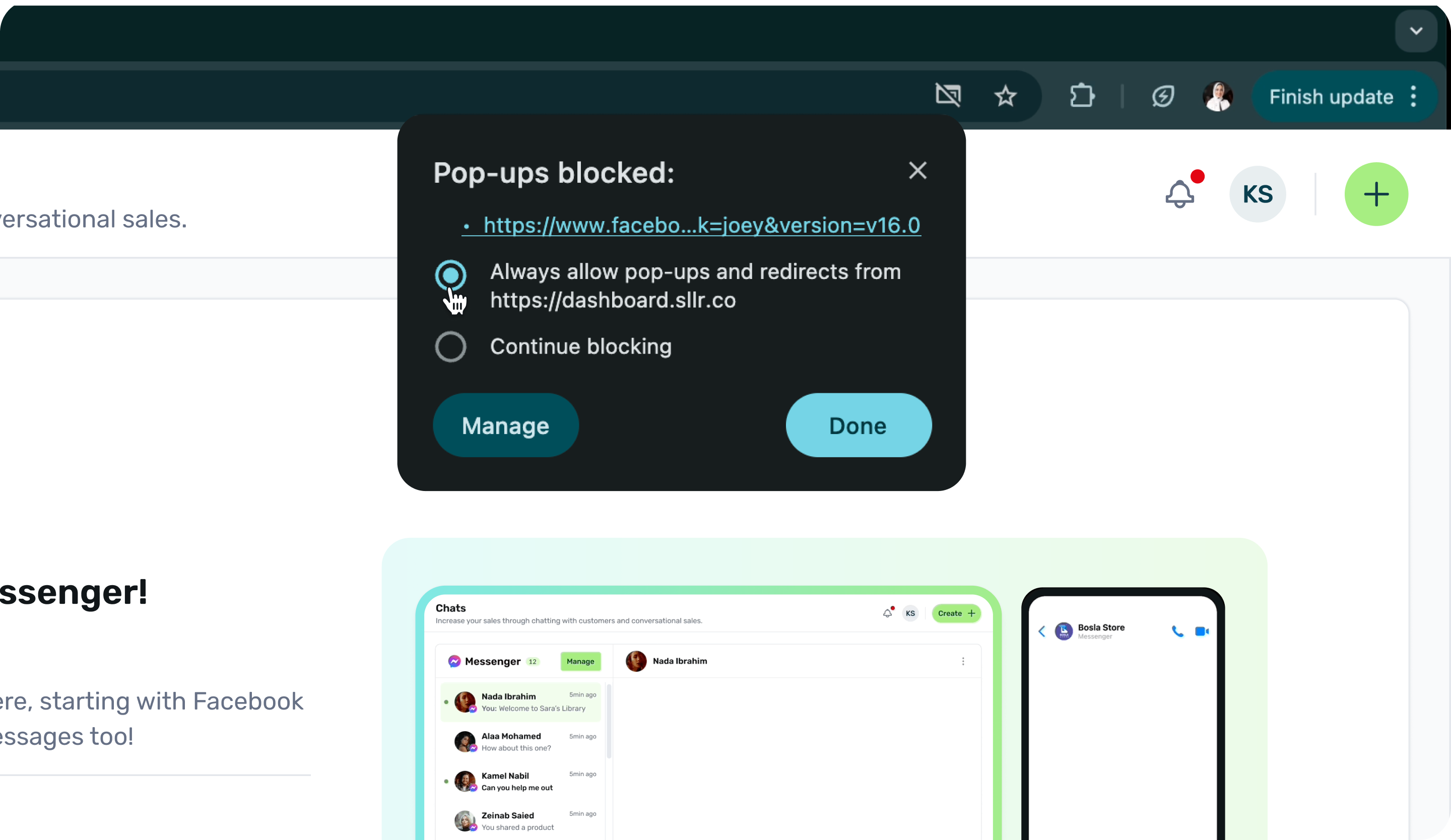Select the Continue blocking option
The image size is (1451, 840).
(450, 346)
